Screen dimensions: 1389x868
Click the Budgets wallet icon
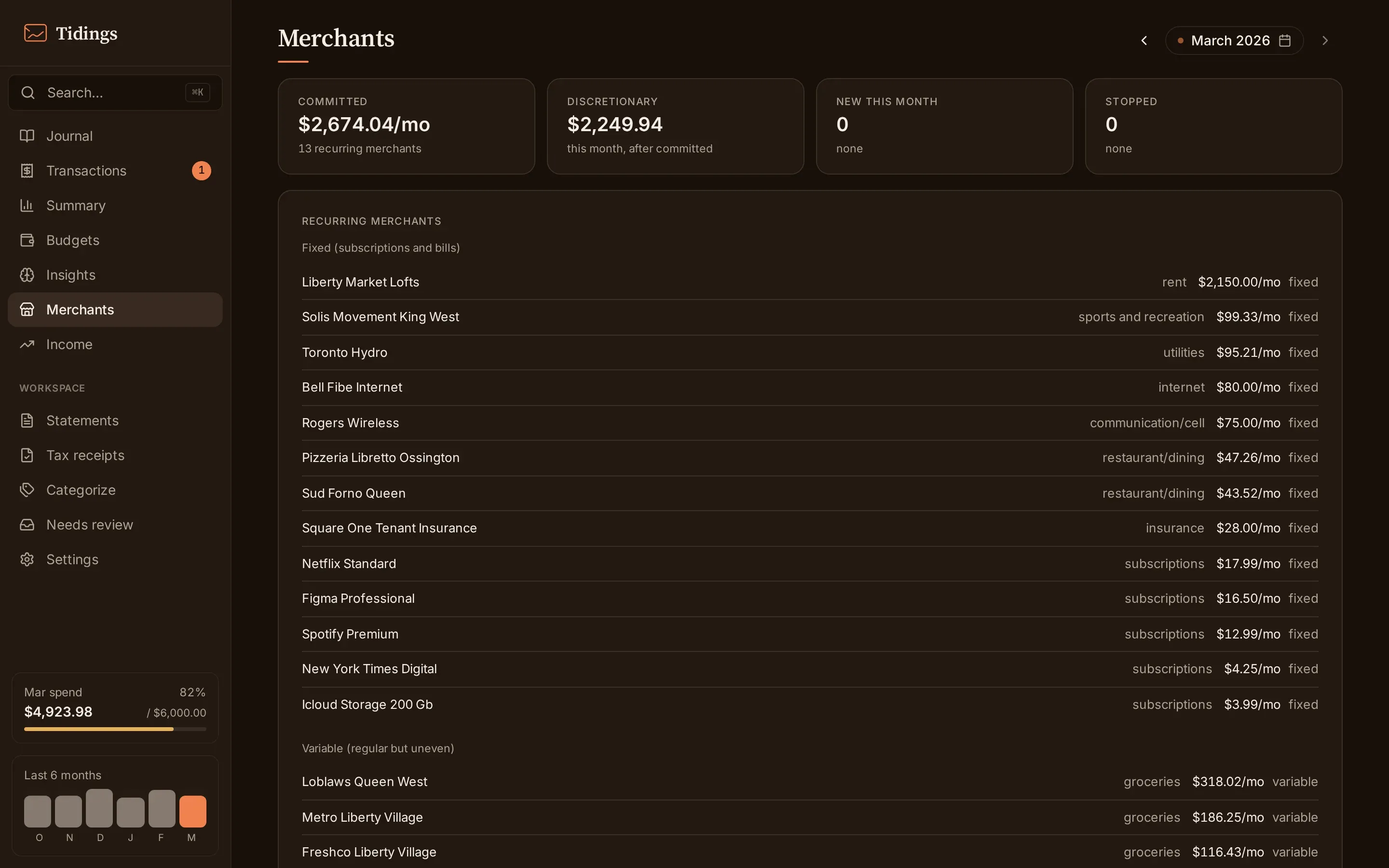click(x=27, y=240)
